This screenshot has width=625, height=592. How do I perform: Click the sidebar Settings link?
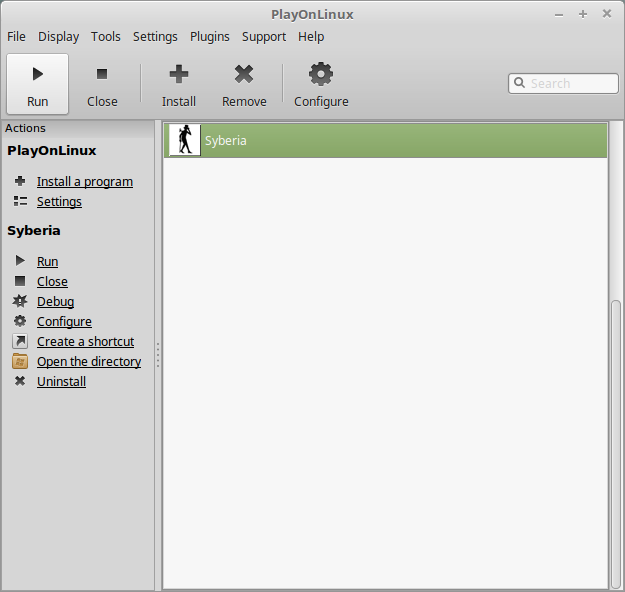[x=59, y=202]
